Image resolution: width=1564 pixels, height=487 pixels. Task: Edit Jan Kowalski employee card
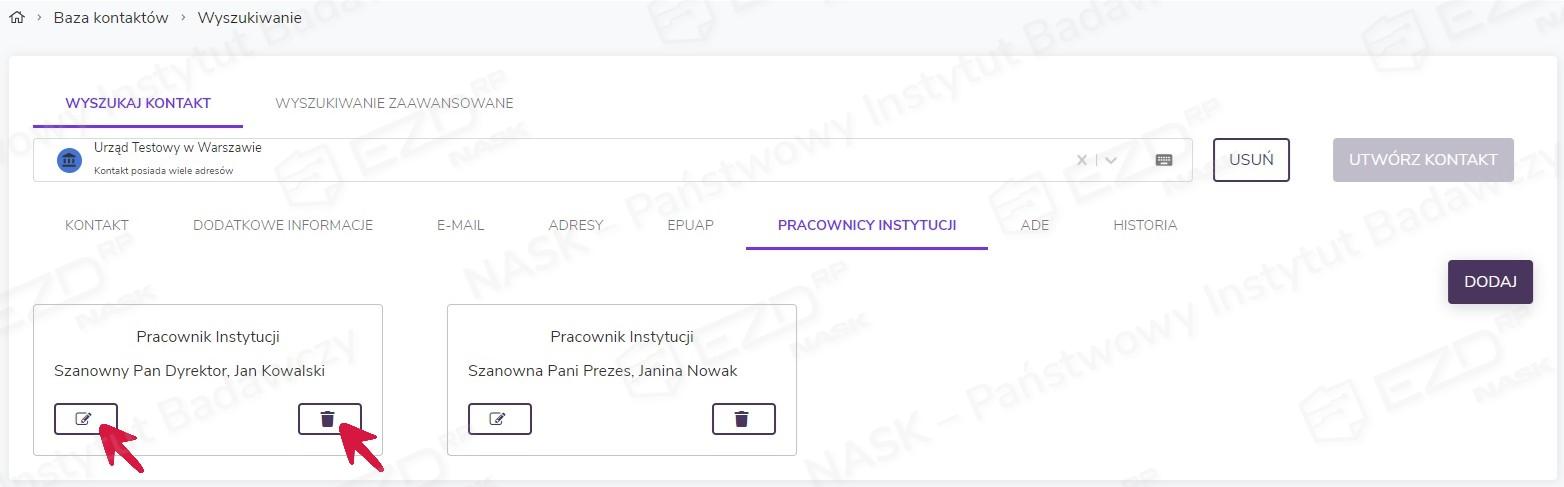point(85,419)
